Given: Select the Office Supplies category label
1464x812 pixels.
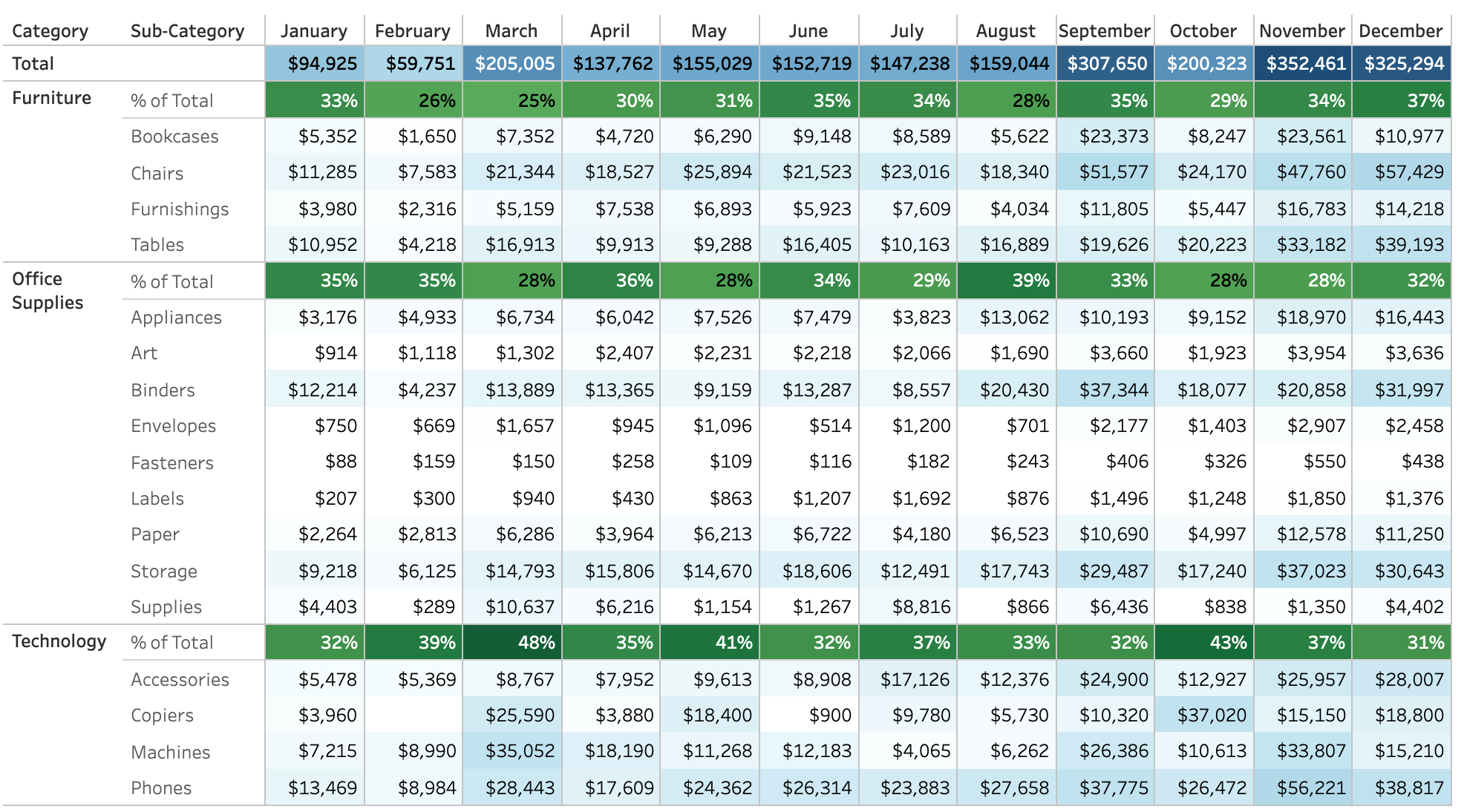Looking at the screenshot, I should pos(48,291).
